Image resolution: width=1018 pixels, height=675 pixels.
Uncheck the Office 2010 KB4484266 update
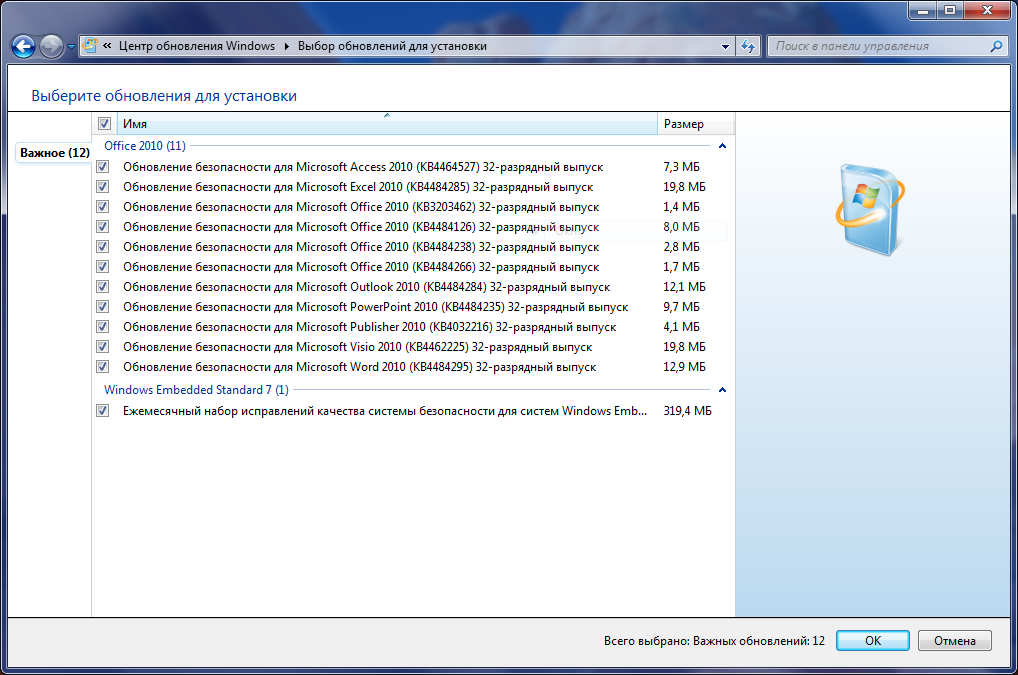click(x=103, y=267)
